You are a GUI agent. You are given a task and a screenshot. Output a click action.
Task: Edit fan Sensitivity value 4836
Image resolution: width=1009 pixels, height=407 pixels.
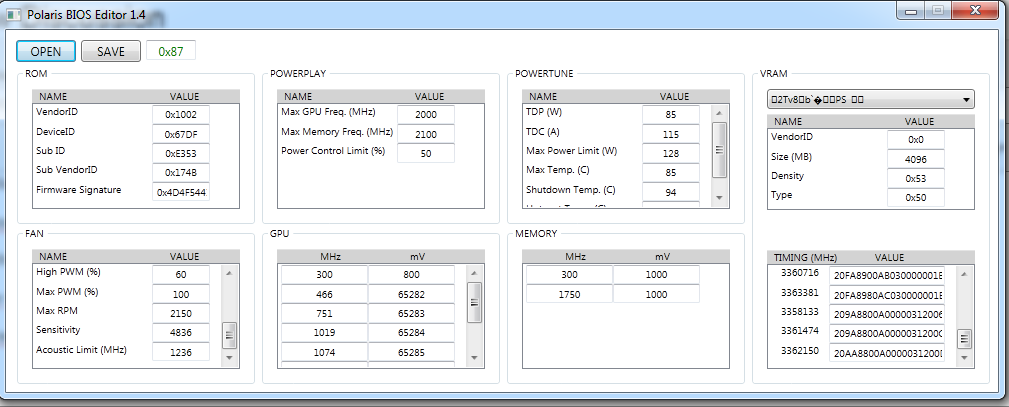point(181,333)
